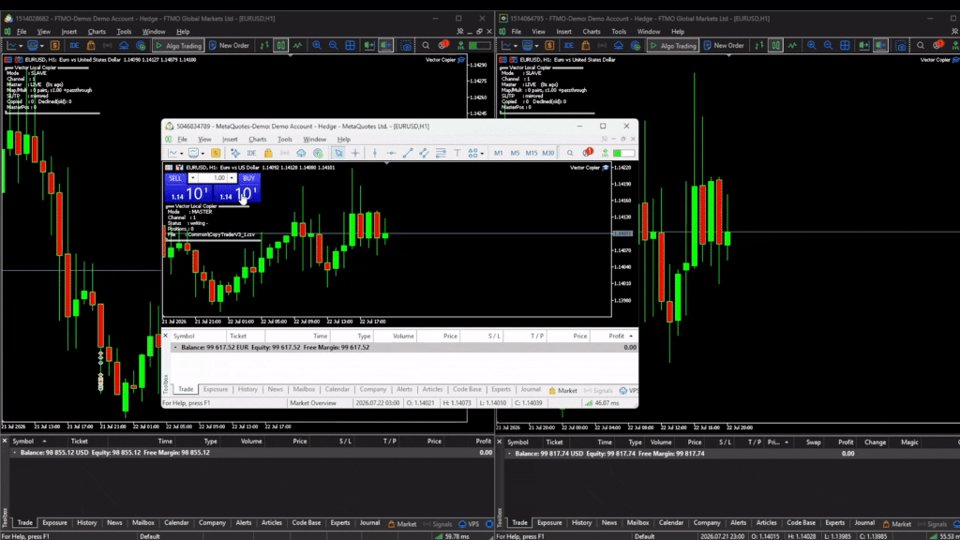Screen dimensions: 960x540
Task: Select cursor arrow tool in MetaQuotes toolbar
Action: pos(339,153)
